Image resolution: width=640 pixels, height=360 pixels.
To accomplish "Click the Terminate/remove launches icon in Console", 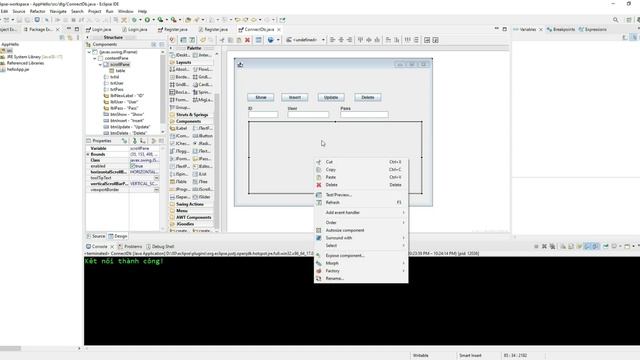I will [x=544, y=246].
